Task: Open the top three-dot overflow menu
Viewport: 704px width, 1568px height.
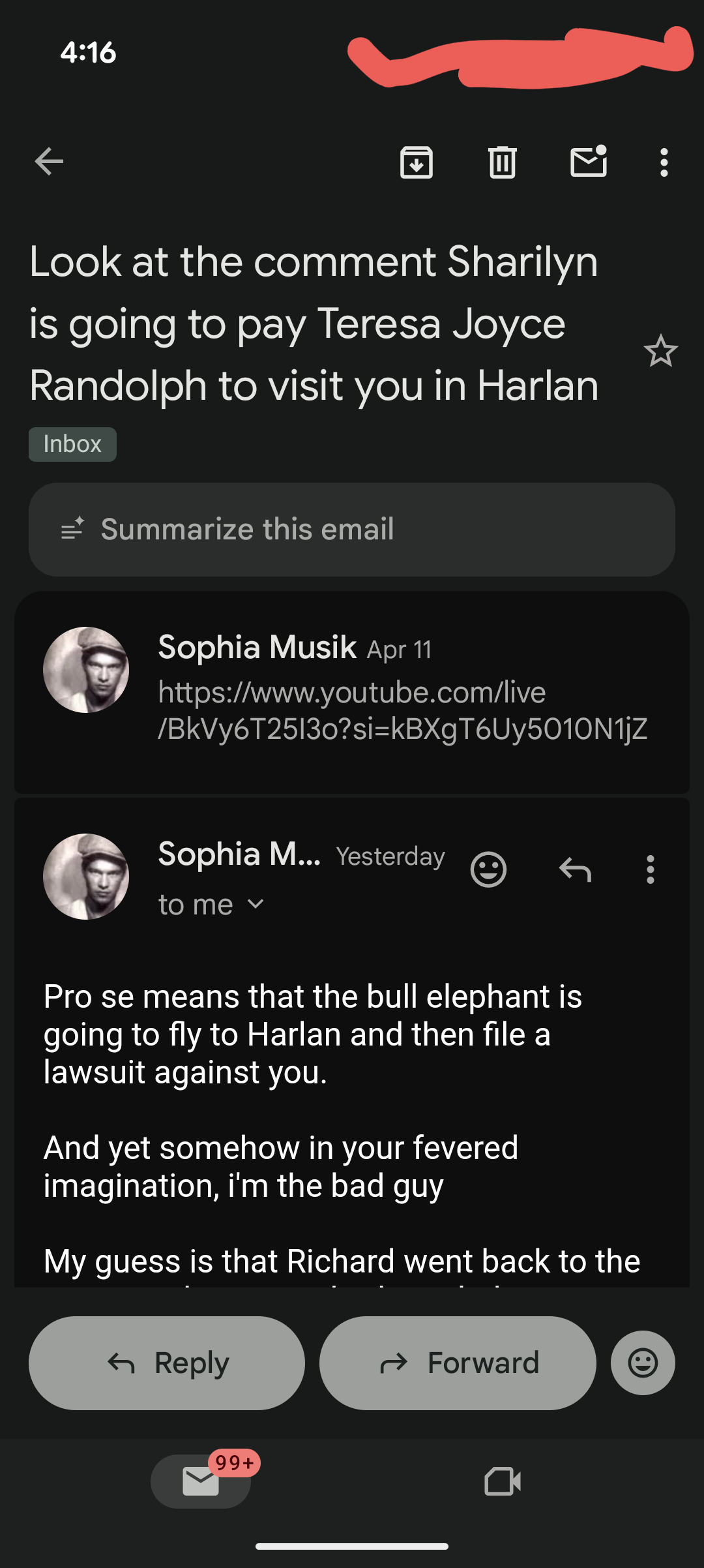Action: tap(664, 162)
